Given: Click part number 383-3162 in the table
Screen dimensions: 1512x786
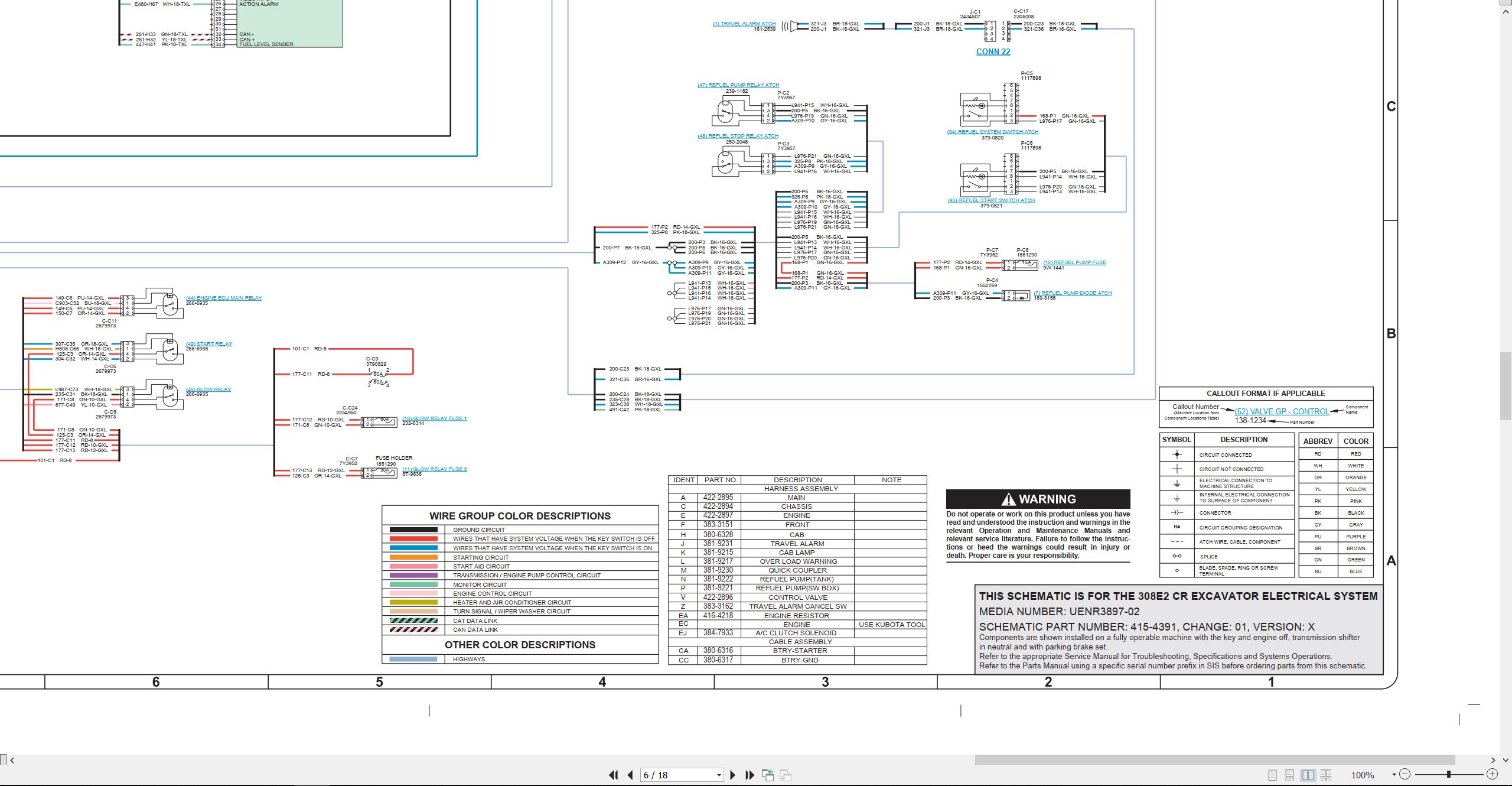Looking at the screenshot, I should click(x=718, y=606).
